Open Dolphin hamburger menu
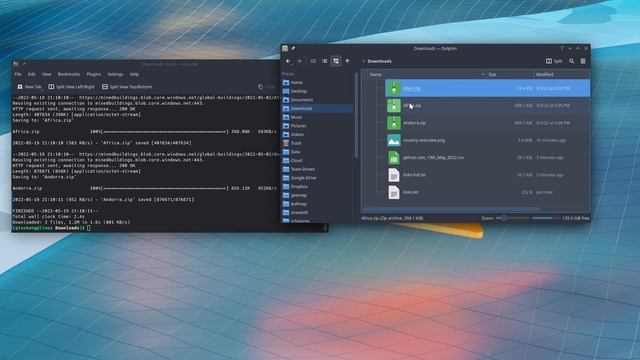640x360 pixels. point(583,61)
